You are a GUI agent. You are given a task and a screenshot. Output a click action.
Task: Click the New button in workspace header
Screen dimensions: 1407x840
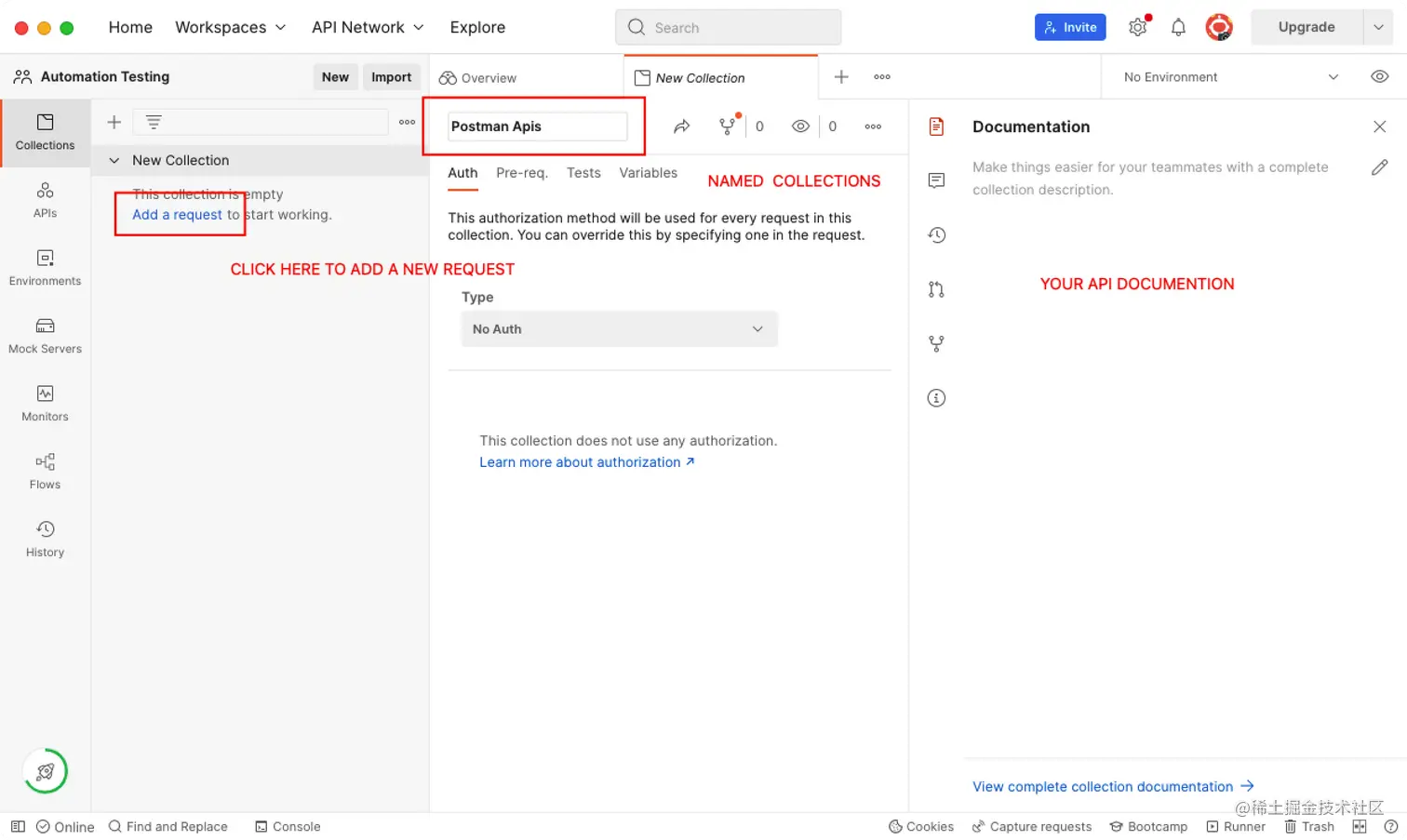click(335, 77)
